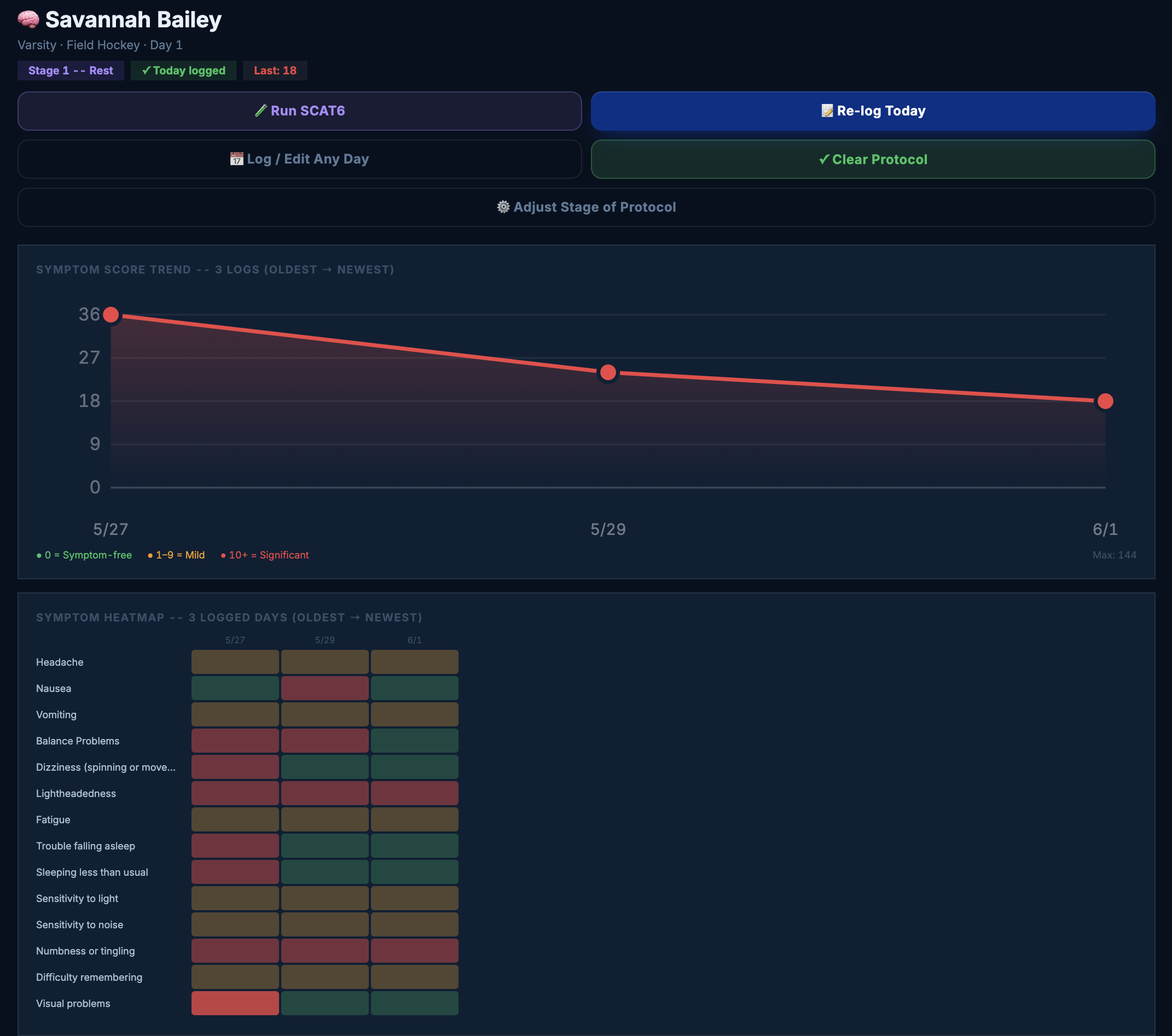Viewport: 1172px width, 1036px height.
Task: Click the Sensitivity to noise cell for 5/29
Action: click(x=324, y=925)
